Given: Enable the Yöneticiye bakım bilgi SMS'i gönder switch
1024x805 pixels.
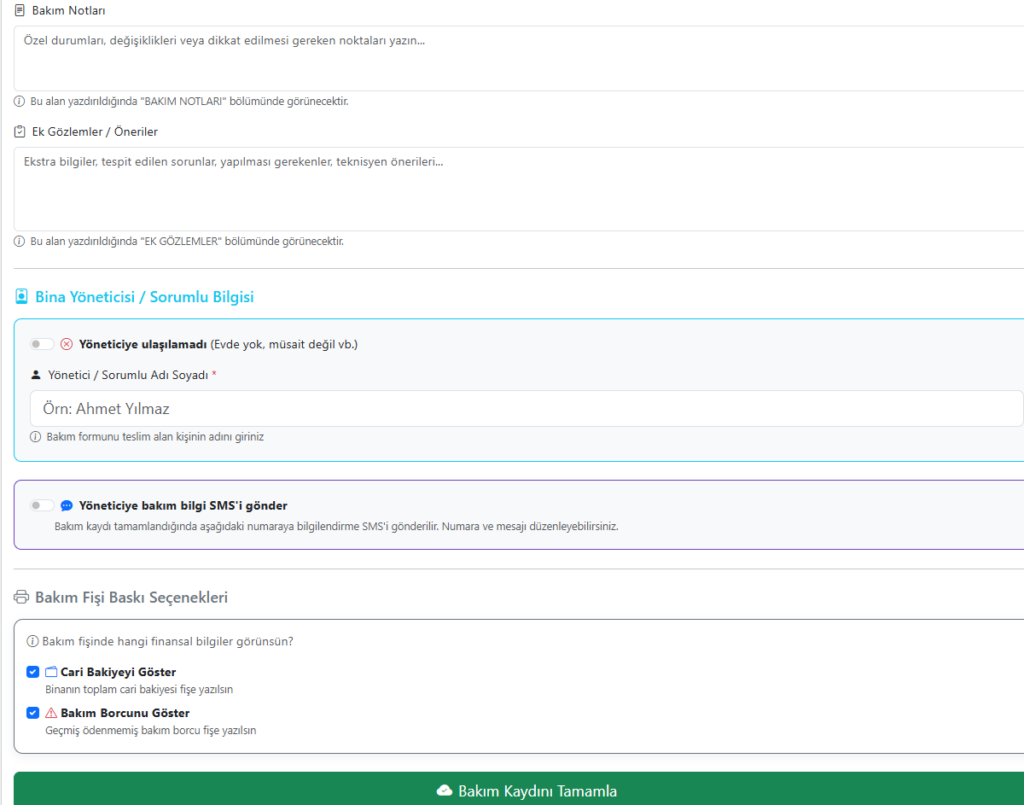Looking at the screenshot, I should pos(41,505).
